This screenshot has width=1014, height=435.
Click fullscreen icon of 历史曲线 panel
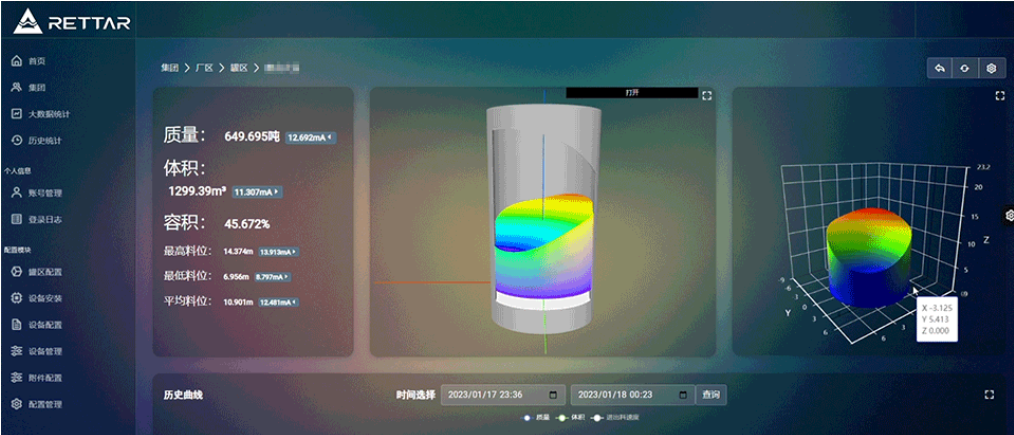(x=989, y=395)
